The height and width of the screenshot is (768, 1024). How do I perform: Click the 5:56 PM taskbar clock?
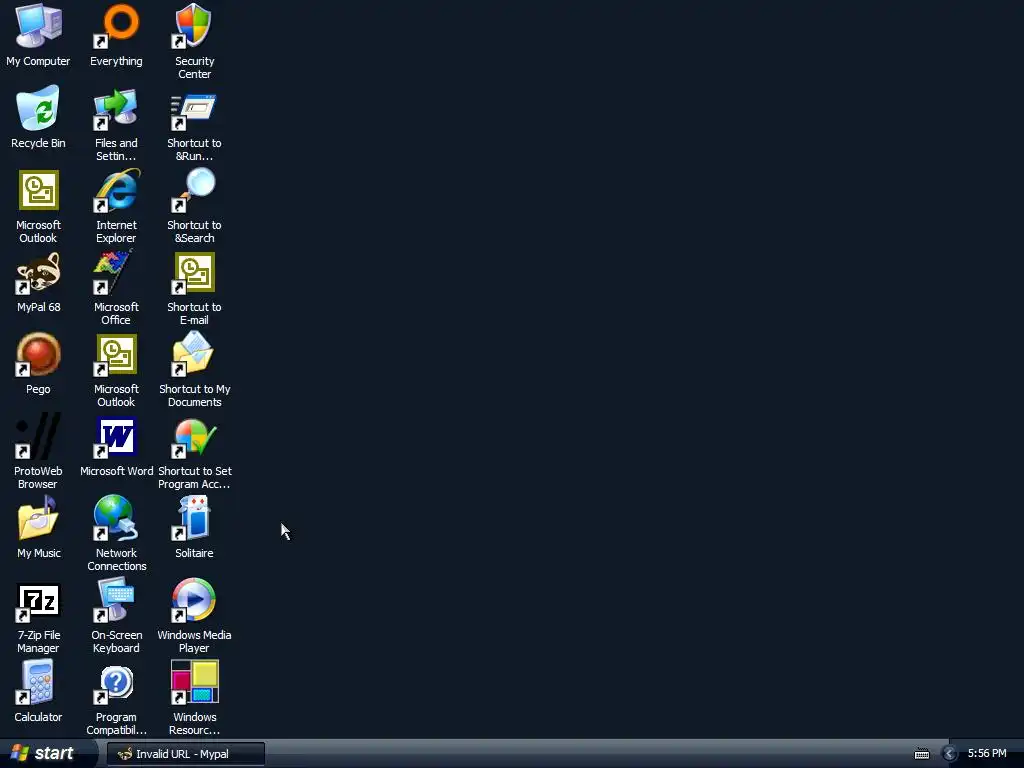(x=987, y=754)
